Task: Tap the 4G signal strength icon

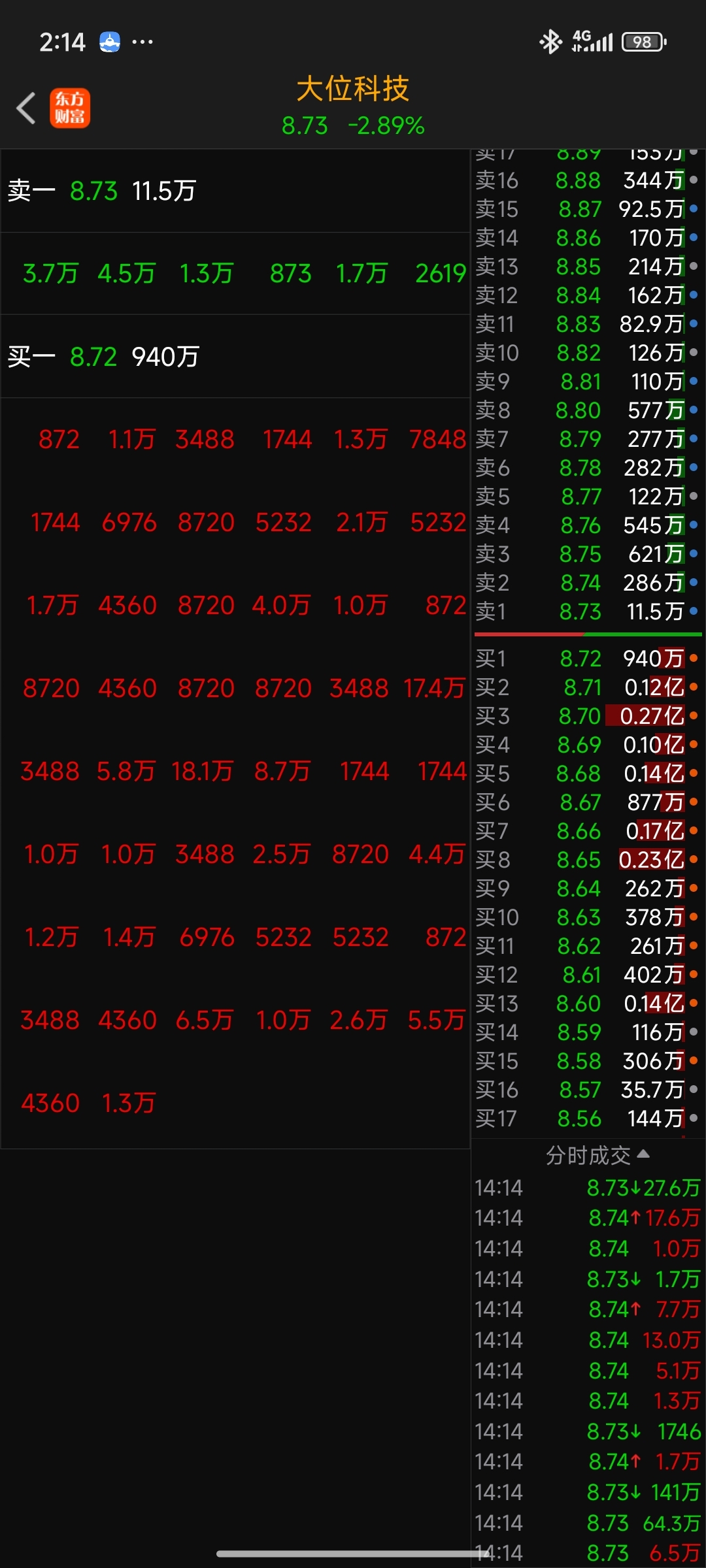Action: point(592,41)
